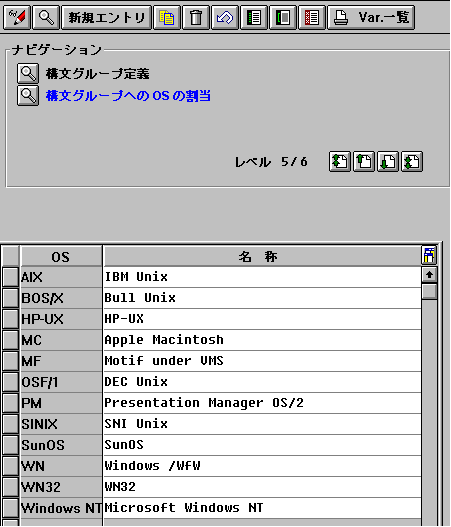Select the row marker for SunOS

[x=10, y=445]
